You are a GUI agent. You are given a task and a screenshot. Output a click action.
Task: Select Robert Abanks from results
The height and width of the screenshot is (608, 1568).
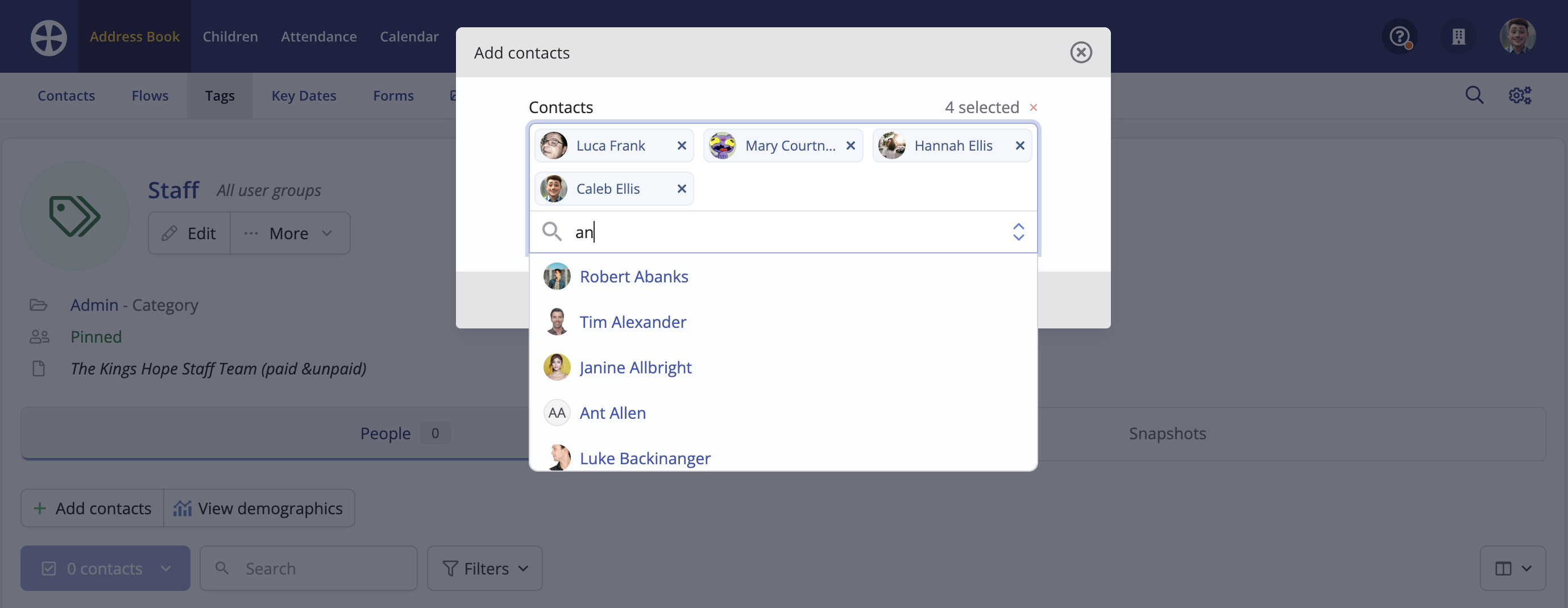[783, 276]
